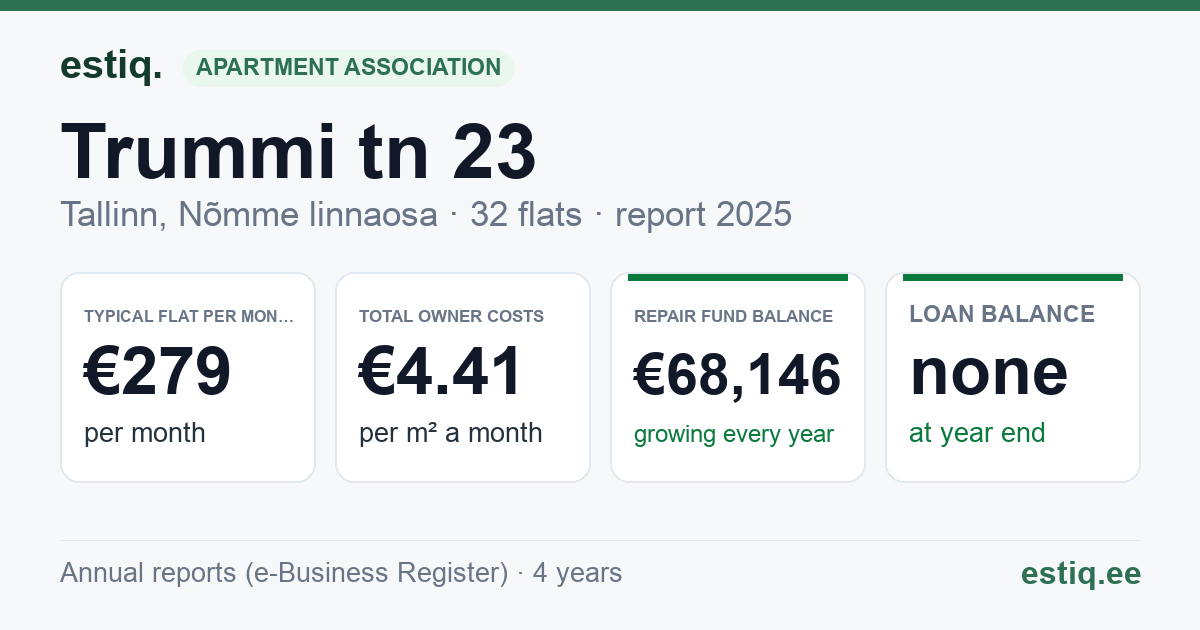This screenshot has width=1200, height=630.
Task: Click the TYPICAL FLAT PER MON… label
Action: pos(190,316)
